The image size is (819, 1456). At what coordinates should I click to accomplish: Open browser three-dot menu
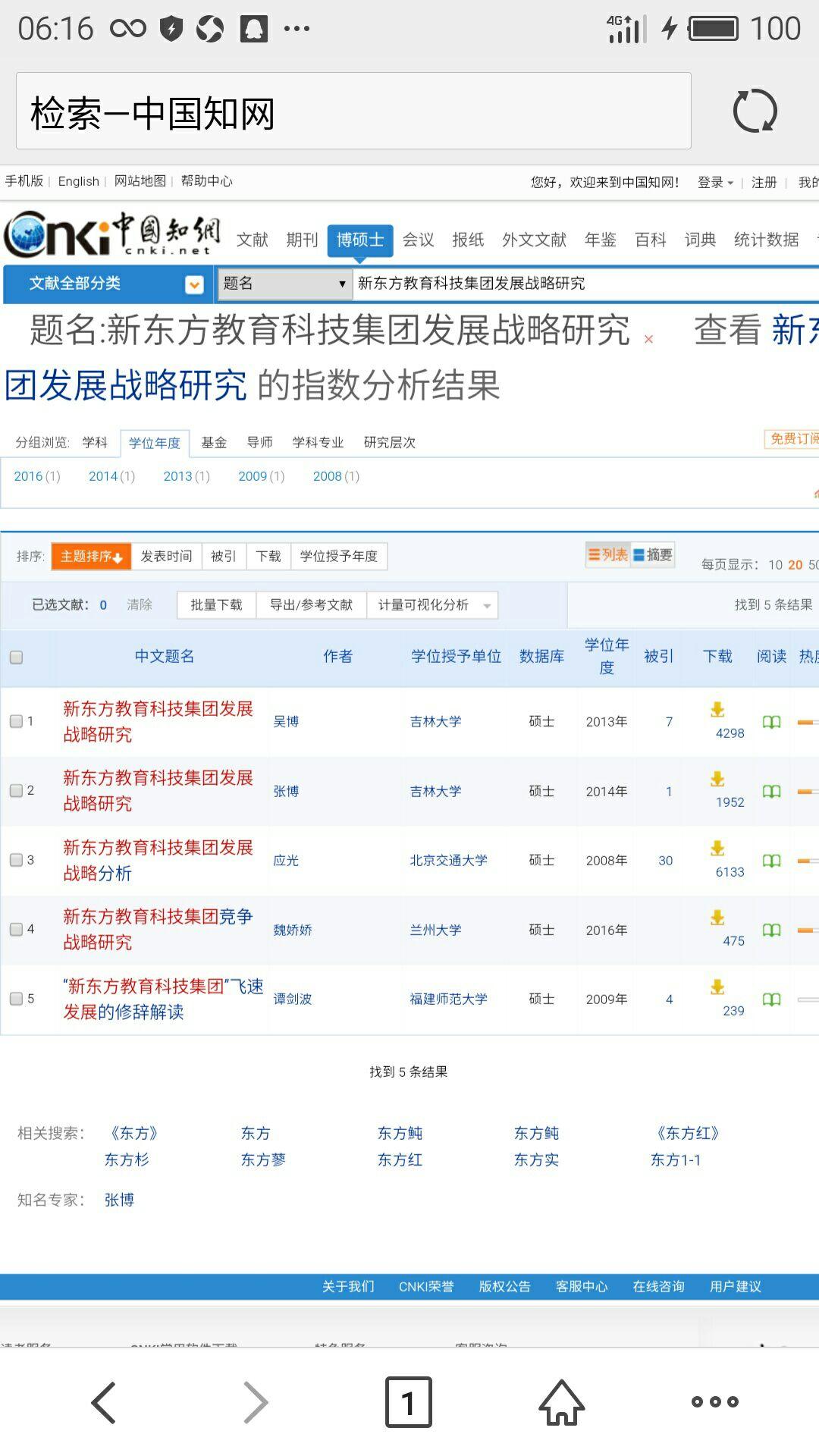pyautogui.click(x=714, y=1401)
